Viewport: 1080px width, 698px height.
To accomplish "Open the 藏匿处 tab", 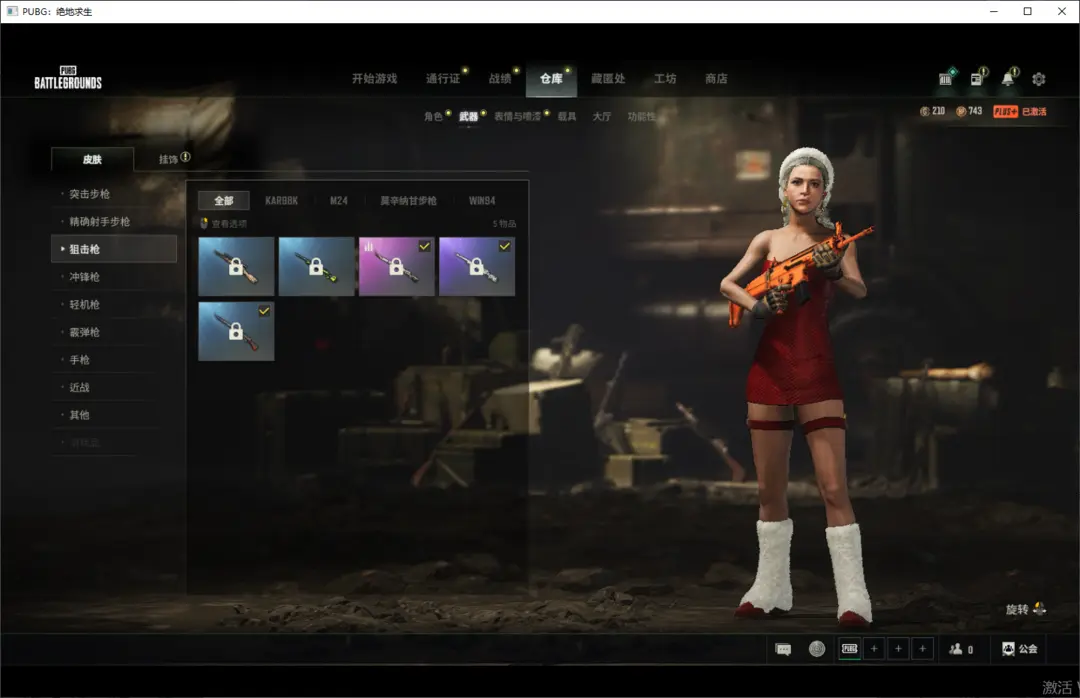I will pos(608,79).
